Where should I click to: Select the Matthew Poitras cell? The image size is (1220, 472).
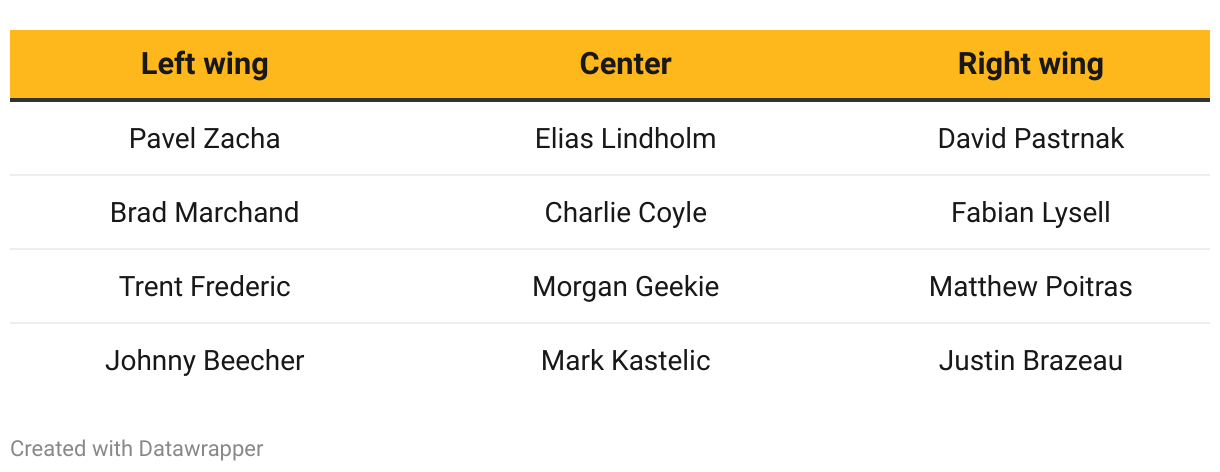click(x=1030, y=286)
